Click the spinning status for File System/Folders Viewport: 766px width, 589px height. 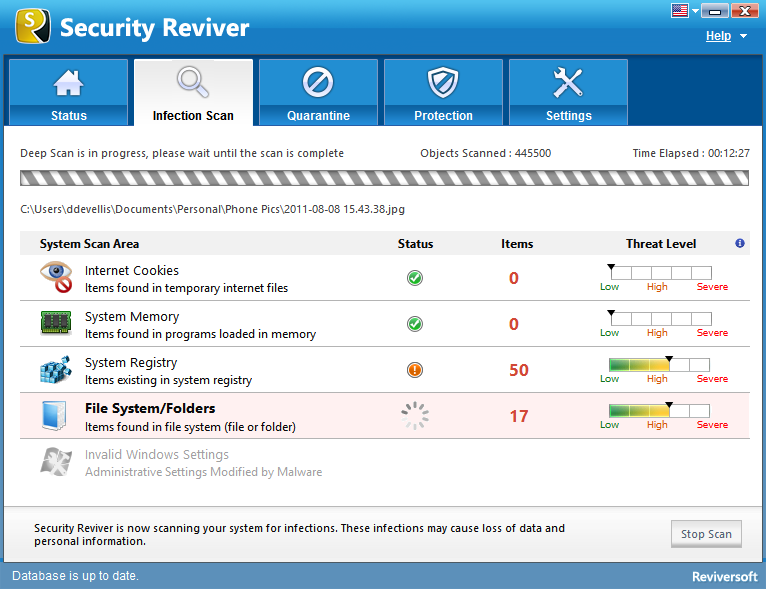point(415,416)
